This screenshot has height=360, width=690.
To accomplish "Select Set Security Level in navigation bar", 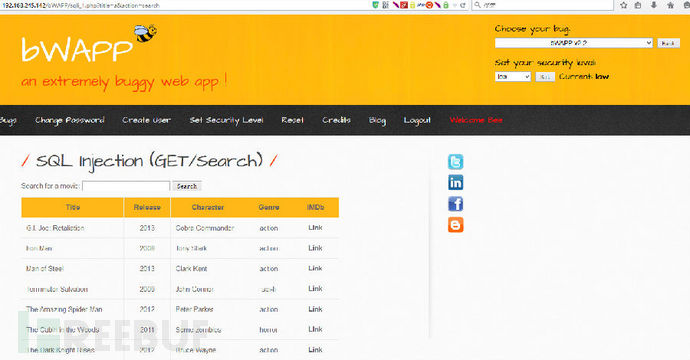I will (x=226, y=120).
